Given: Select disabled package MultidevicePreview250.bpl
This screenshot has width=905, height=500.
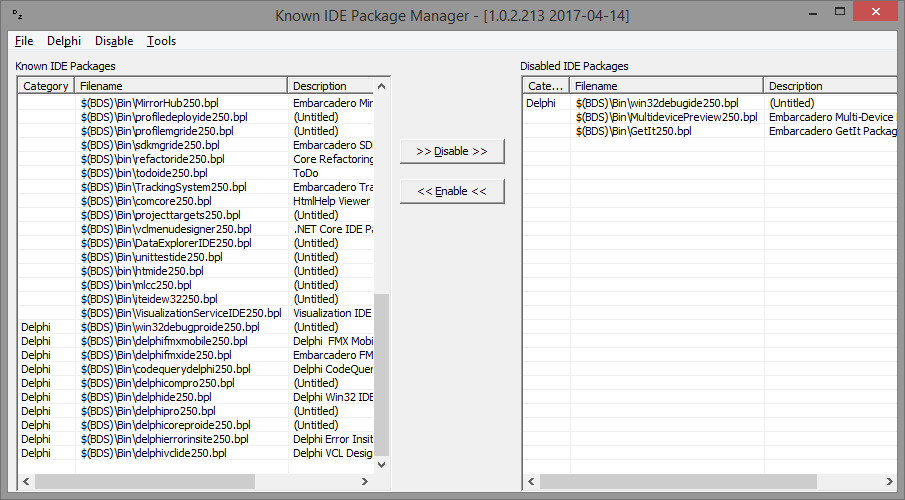Looking at the screenshot, I should tap(711, 117).
